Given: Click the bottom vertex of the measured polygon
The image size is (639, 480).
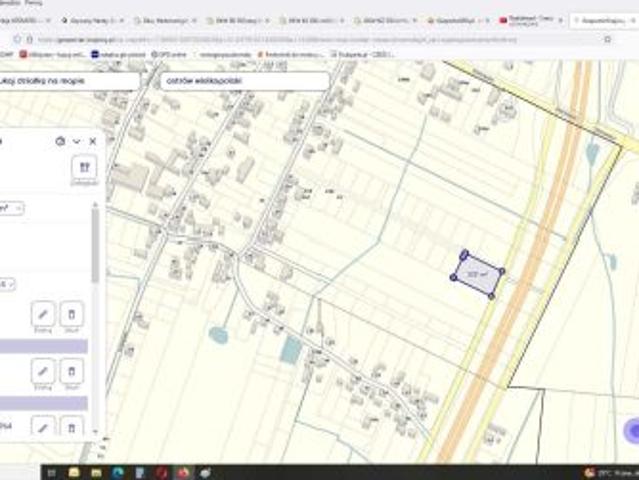Looking at the screenshot, I should click(491, 296).
